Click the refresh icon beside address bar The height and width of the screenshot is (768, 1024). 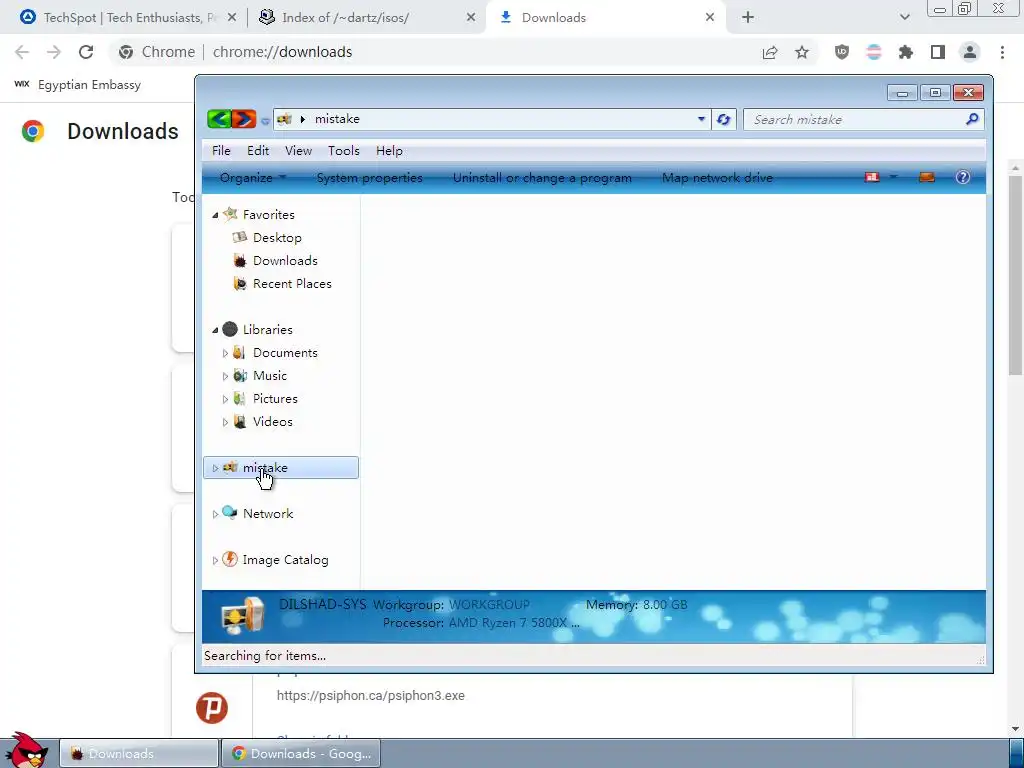(x=724, y=120)
